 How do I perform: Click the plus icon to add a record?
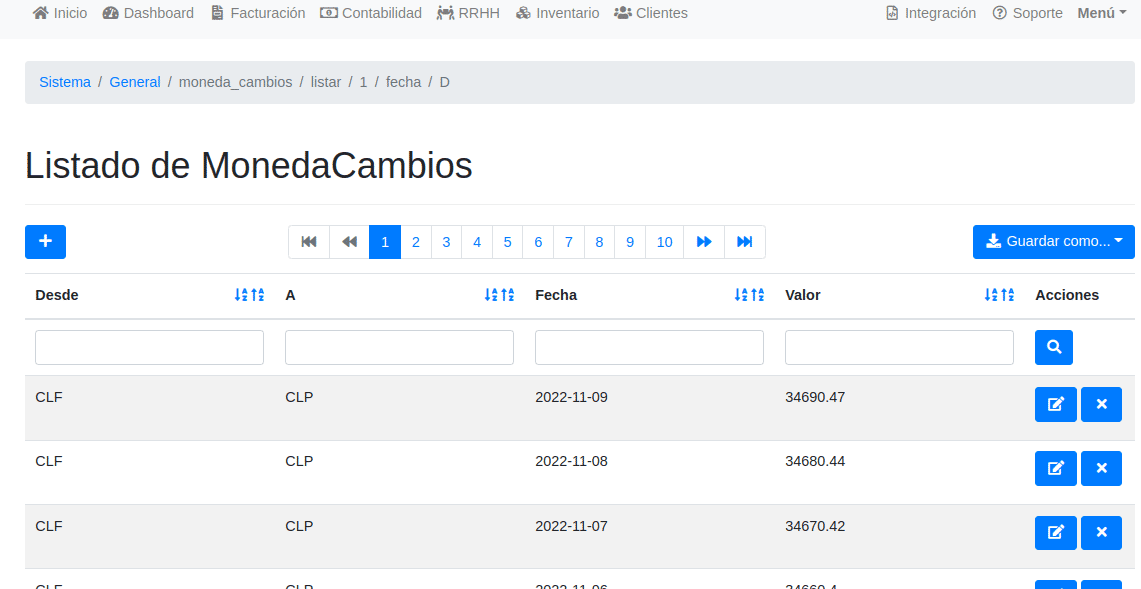pyautogui.click(x=45, y=242)
